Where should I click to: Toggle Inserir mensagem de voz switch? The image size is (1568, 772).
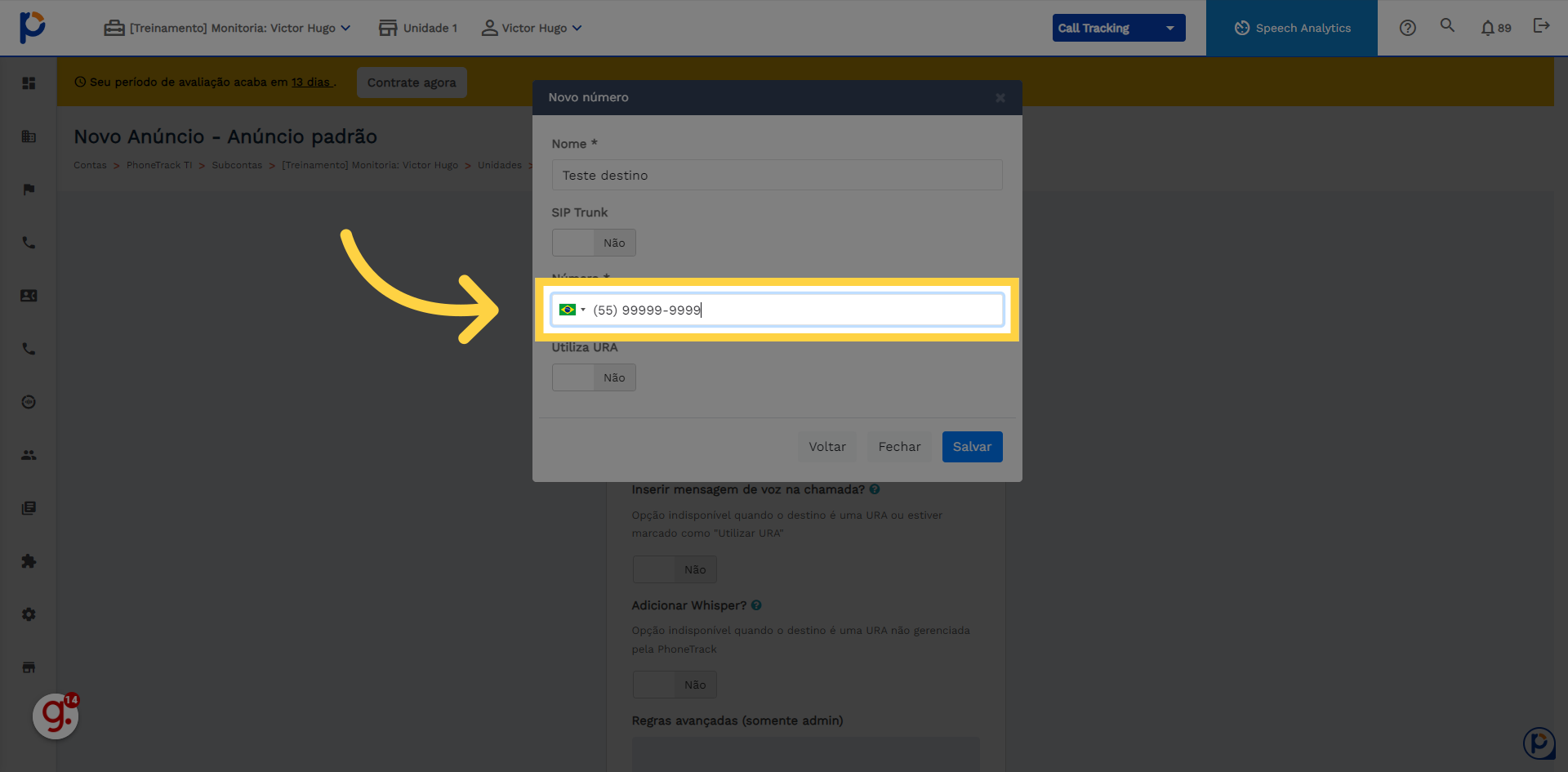point(675,569)
